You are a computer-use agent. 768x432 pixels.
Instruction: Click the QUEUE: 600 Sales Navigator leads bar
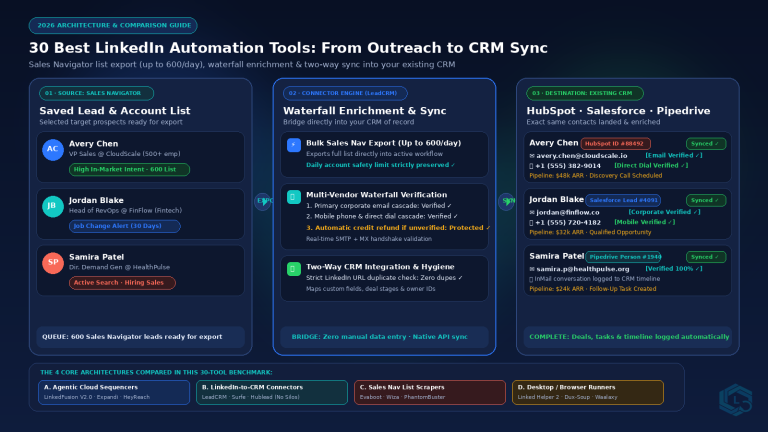141,337
